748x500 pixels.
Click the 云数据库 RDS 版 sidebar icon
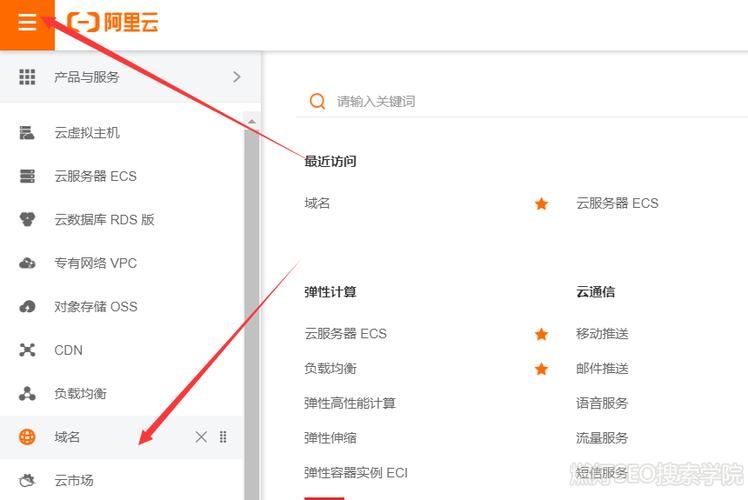coord(27,219)
